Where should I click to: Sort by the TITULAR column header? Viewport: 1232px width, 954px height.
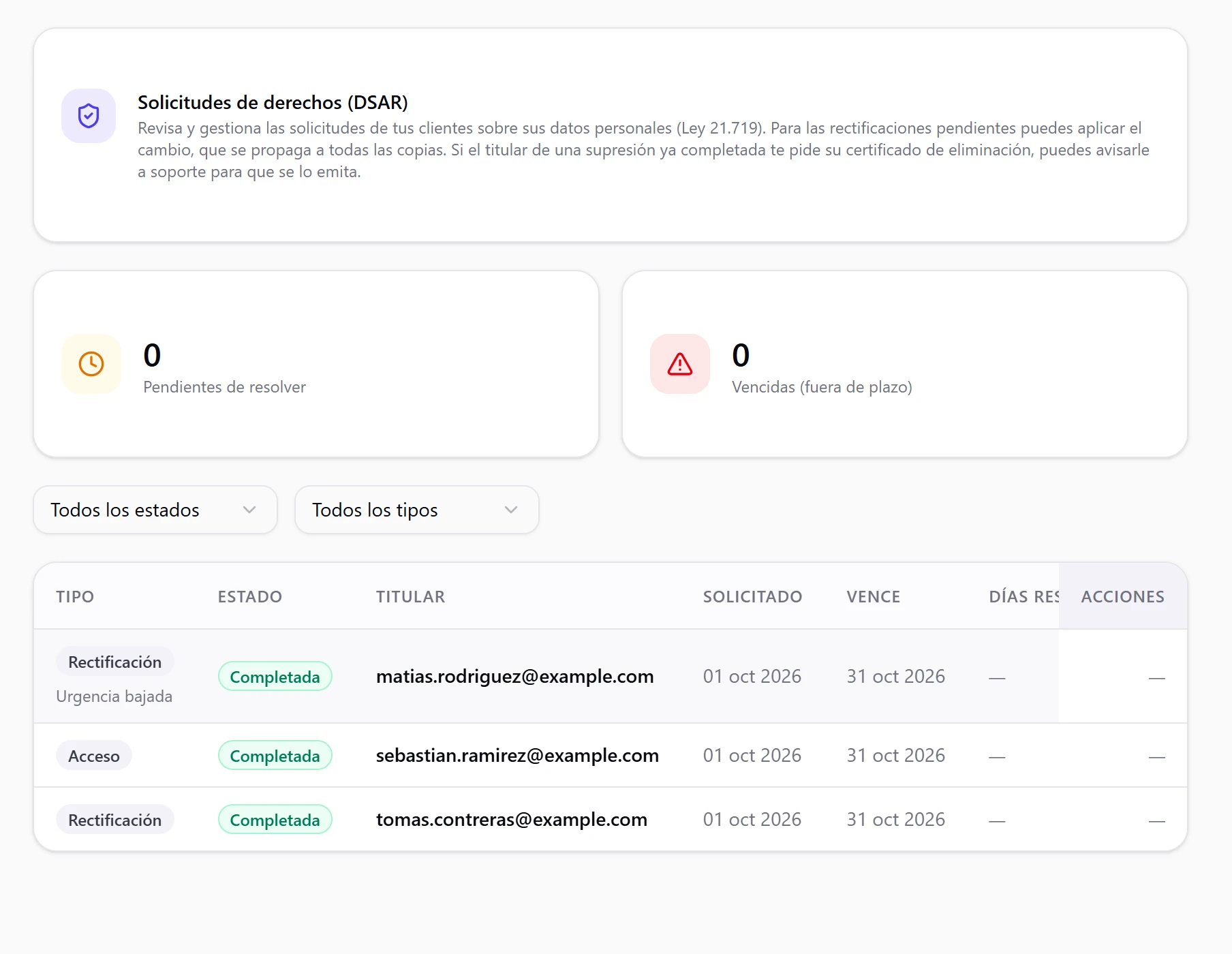411,597
